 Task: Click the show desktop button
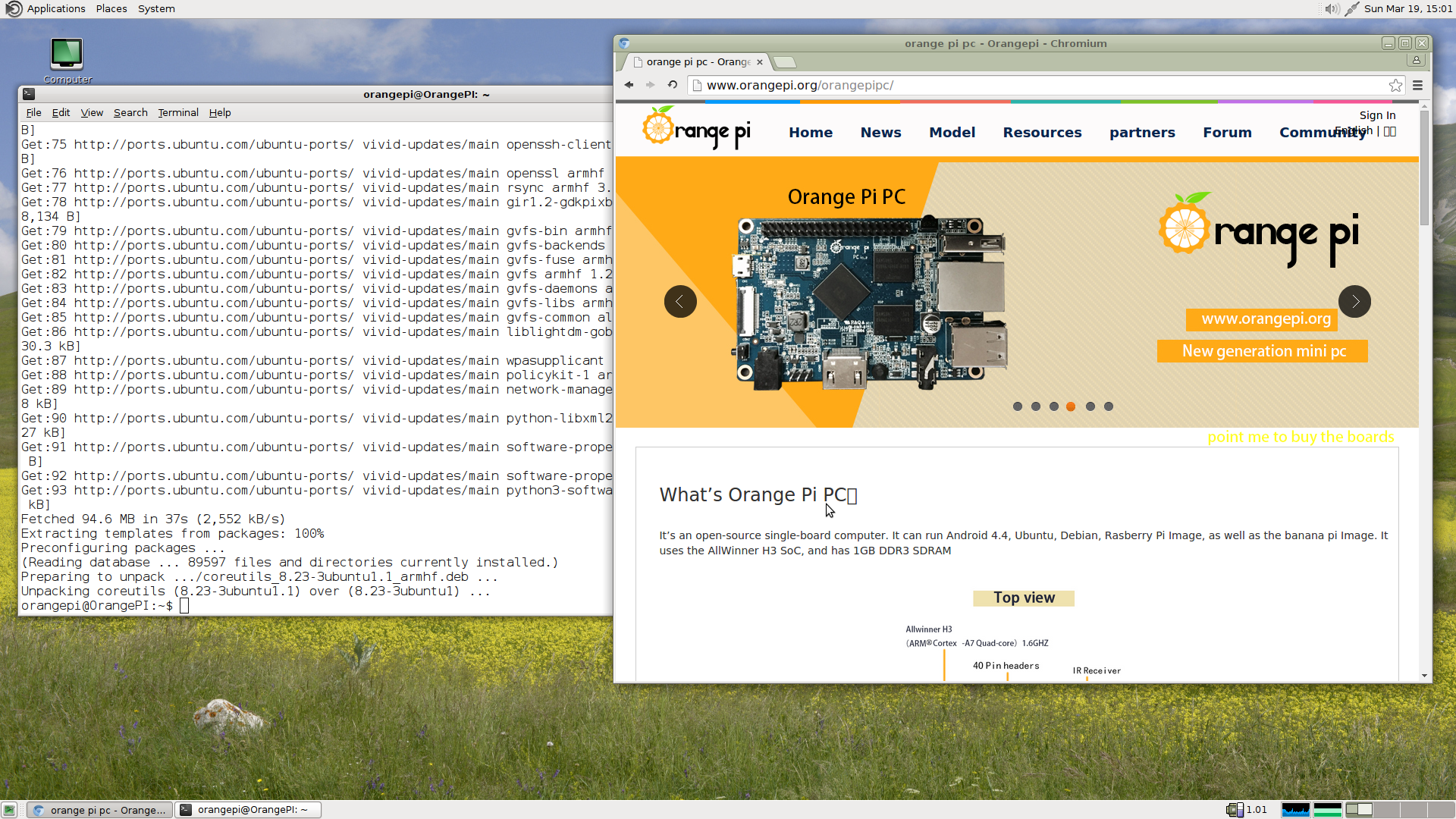pyautogui.click(x=9, y=810)
